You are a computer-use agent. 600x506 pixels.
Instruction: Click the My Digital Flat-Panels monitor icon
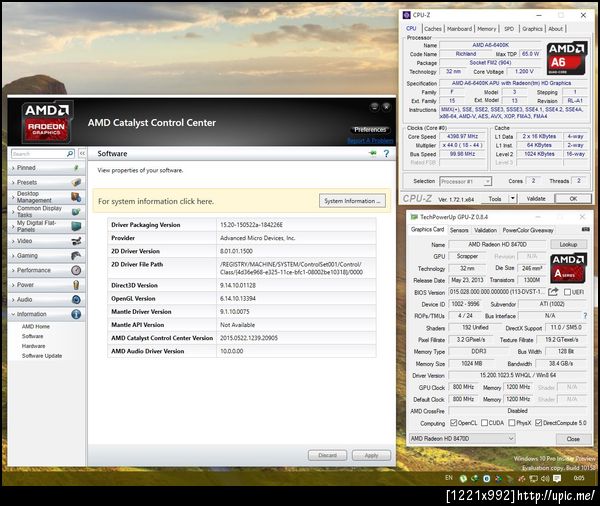click(x=76, y=226)
